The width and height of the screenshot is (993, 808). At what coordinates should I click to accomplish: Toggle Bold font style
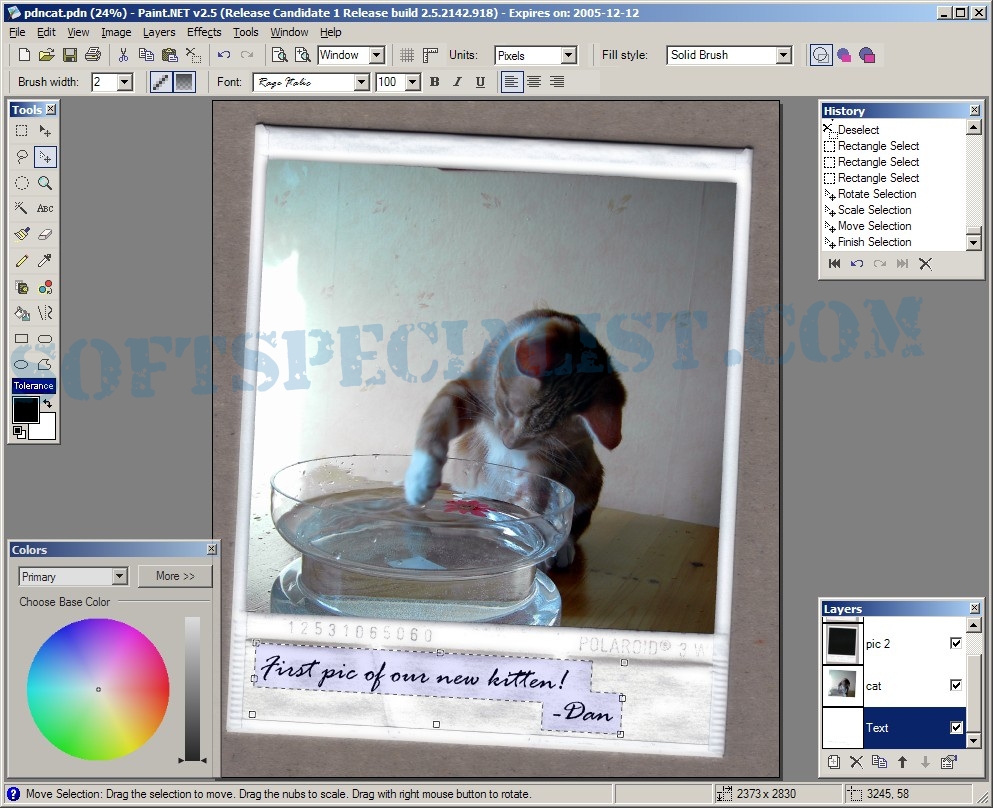[434, 82]
